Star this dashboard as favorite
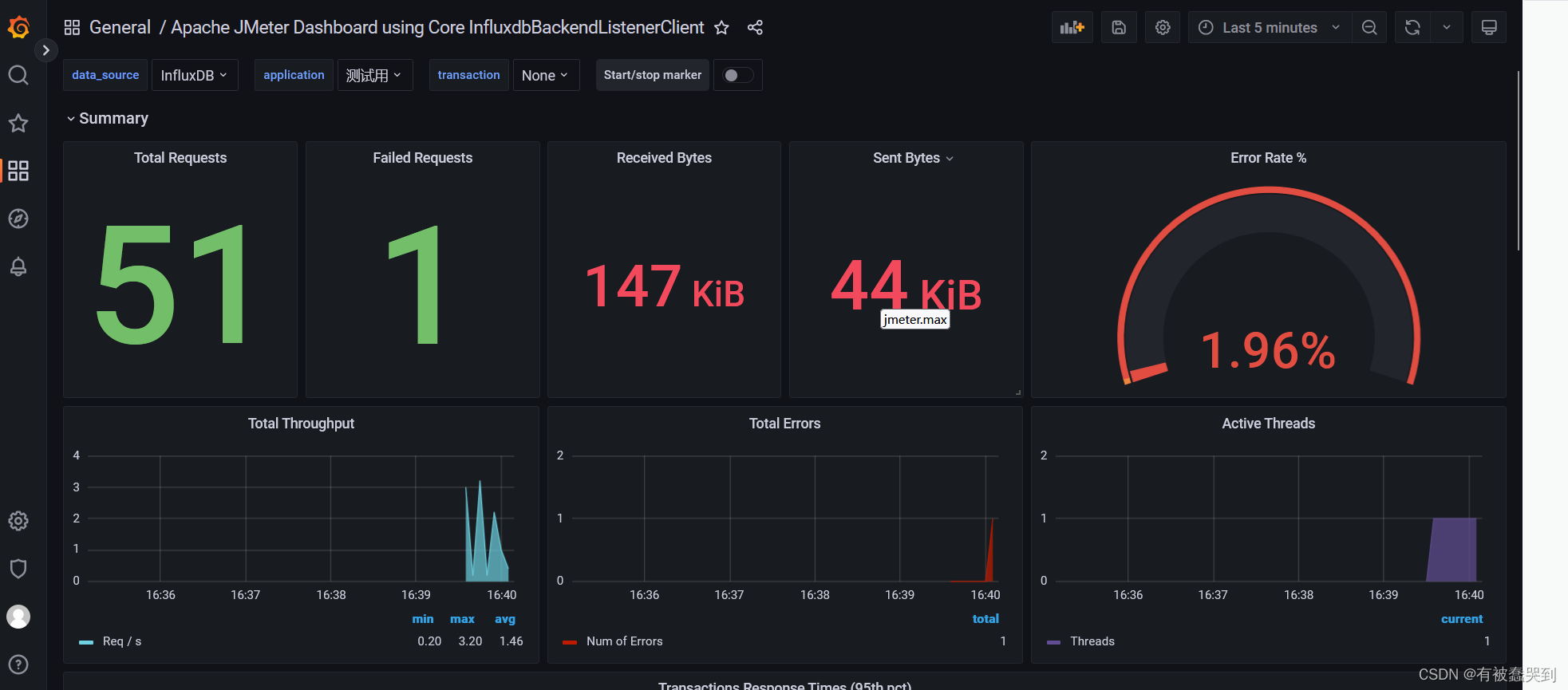The height and width of the screenshot is (690, 1568). tap(721, 28)
